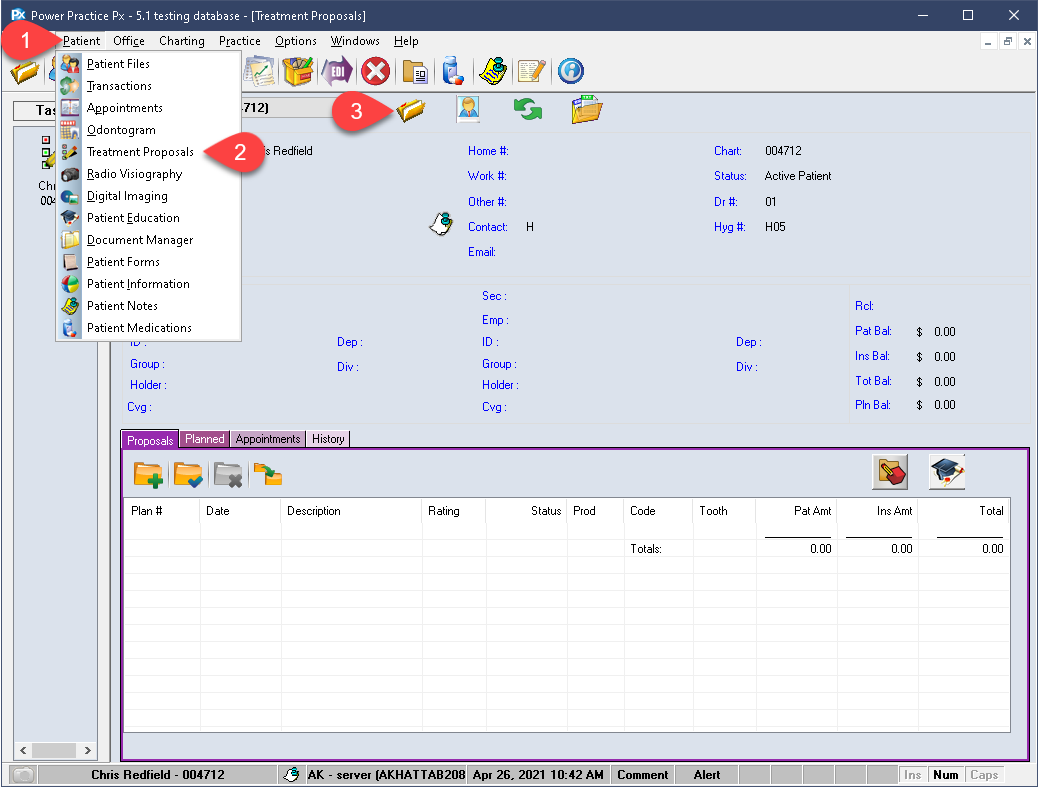The width and height of the screenshot is (1038, 787).
Task: Choose Odontogram from the Patient menu
Action: [148, 130]
